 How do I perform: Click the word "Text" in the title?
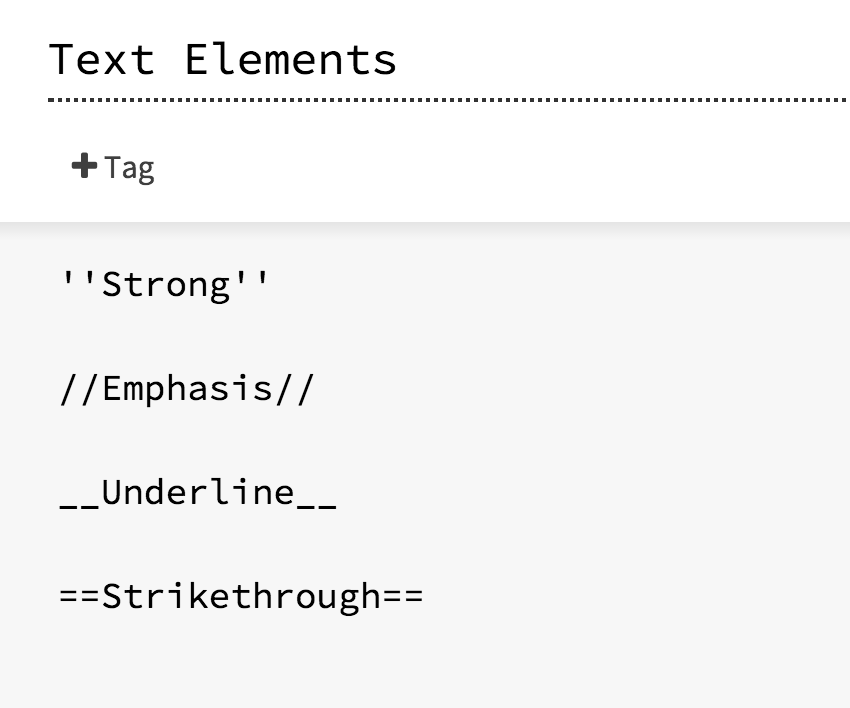(x=101, y=59)
